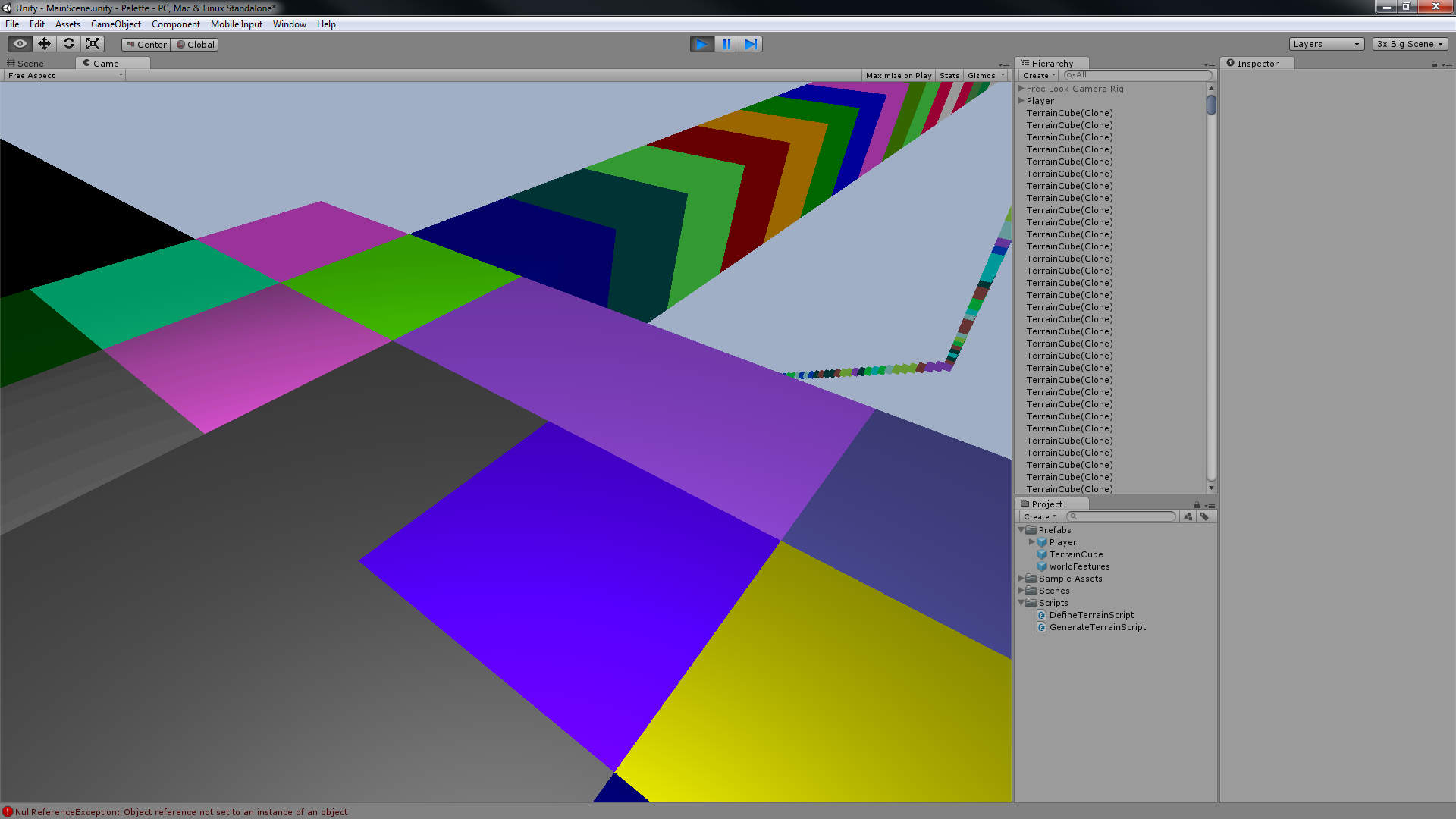Toggle the Project panel lock

tap(1197, 505)
